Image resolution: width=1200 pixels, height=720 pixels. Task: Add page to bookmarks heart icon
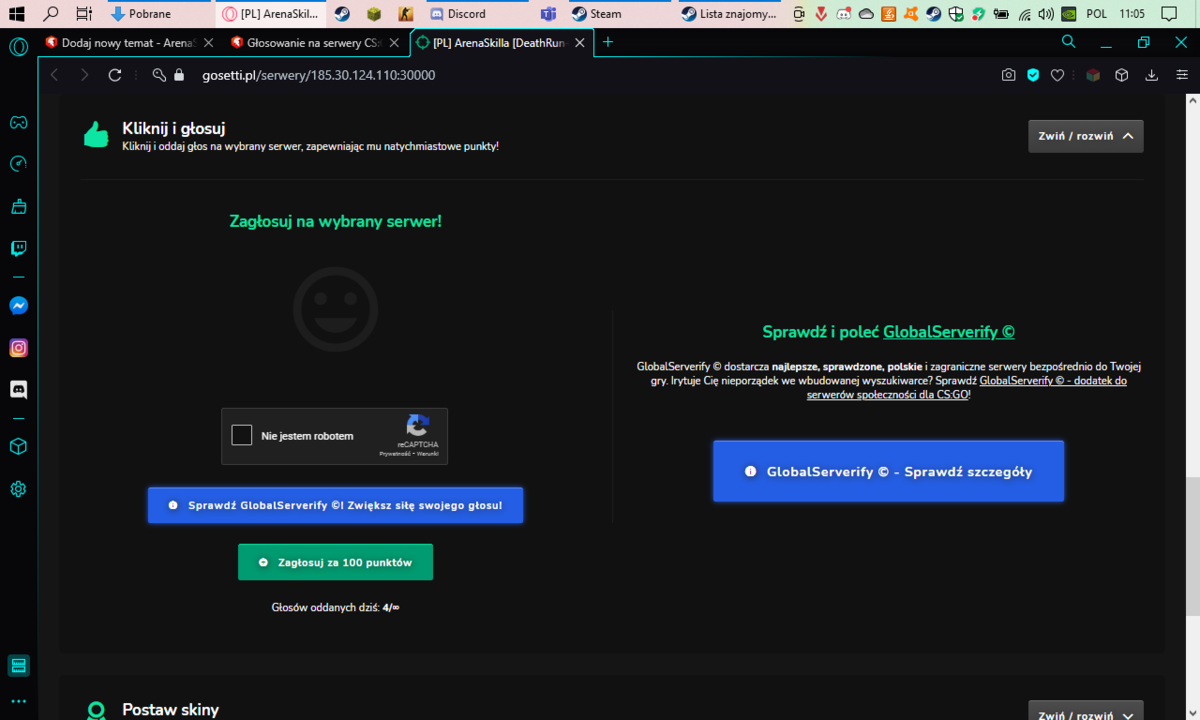(1058, 75)
